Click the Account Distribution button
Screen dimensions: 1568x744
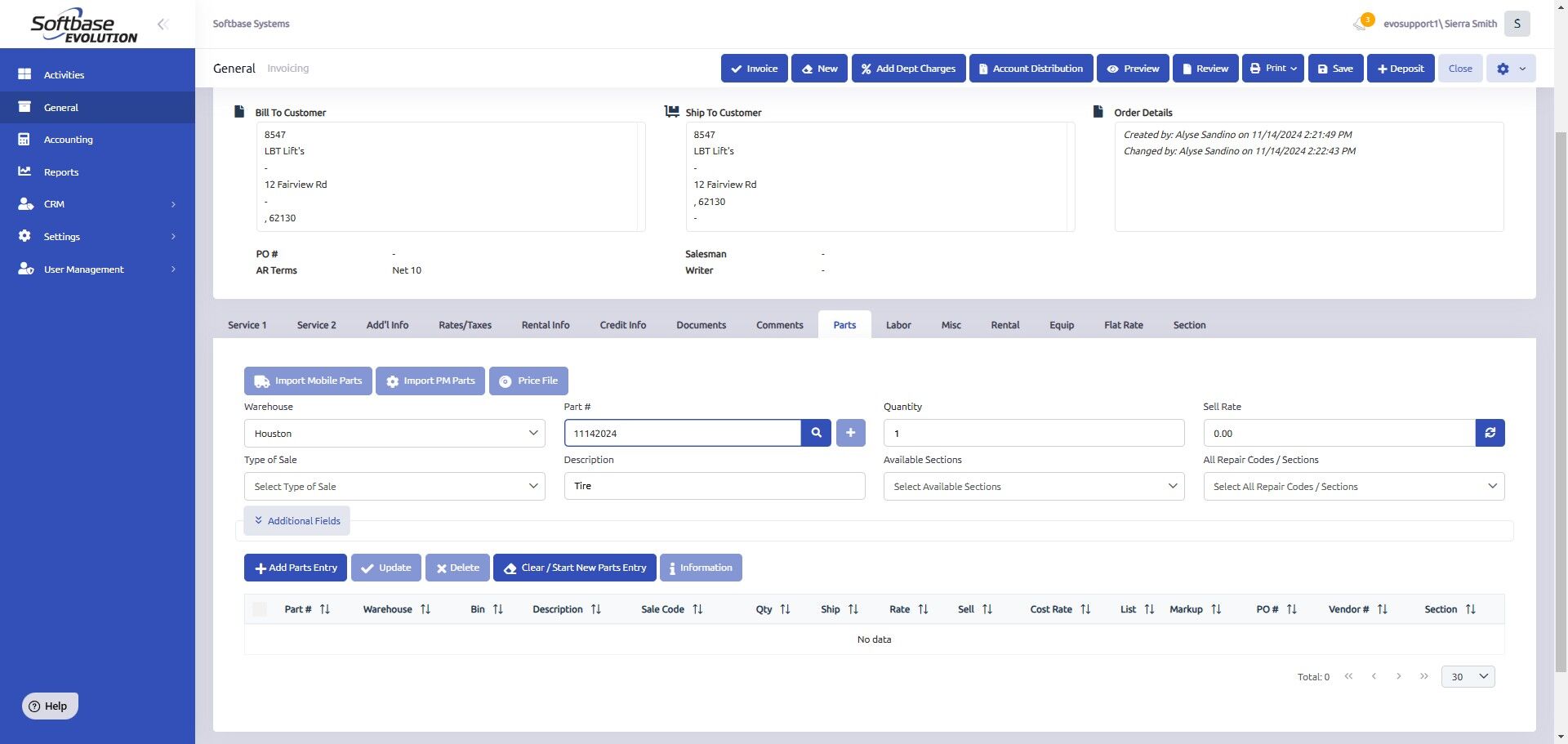pyautogui.click(x=1031, y=69)
